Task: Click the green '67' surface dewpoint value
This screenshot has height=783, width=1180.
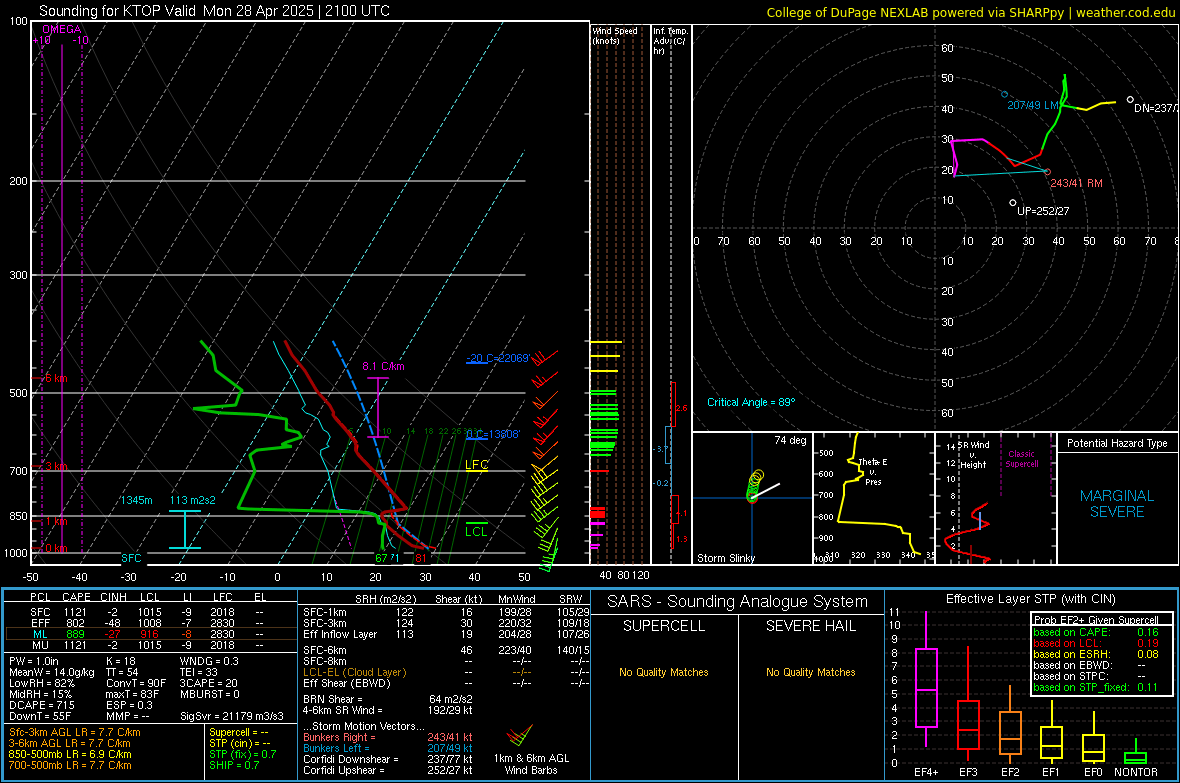Action: 381,558
